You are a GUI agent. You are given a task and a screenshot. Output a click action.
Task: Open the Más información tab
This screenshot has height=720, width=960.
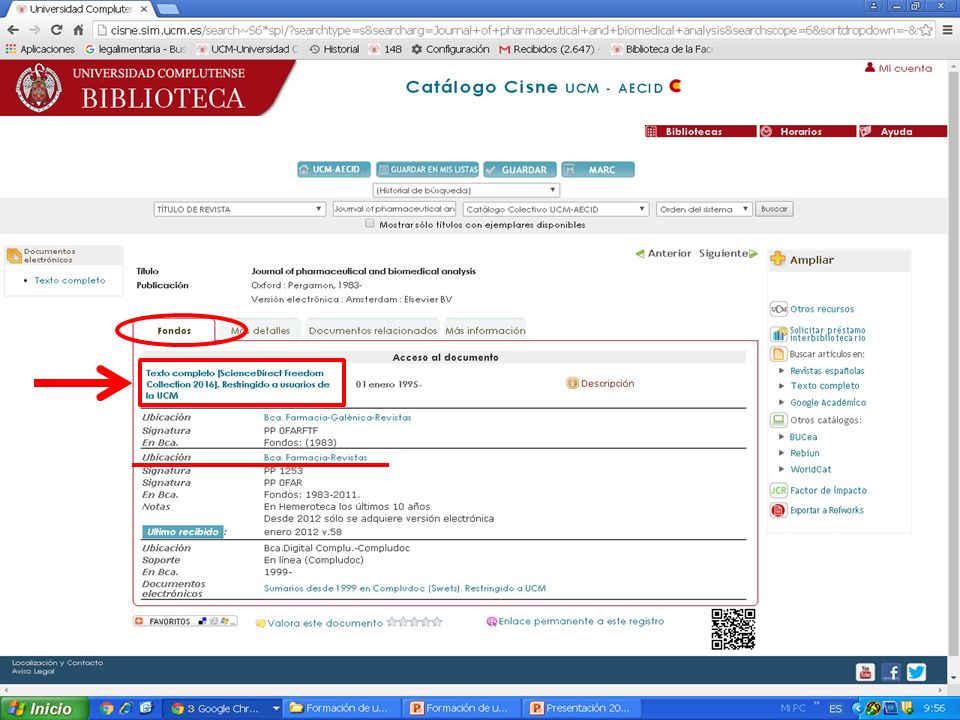[485, 331]
